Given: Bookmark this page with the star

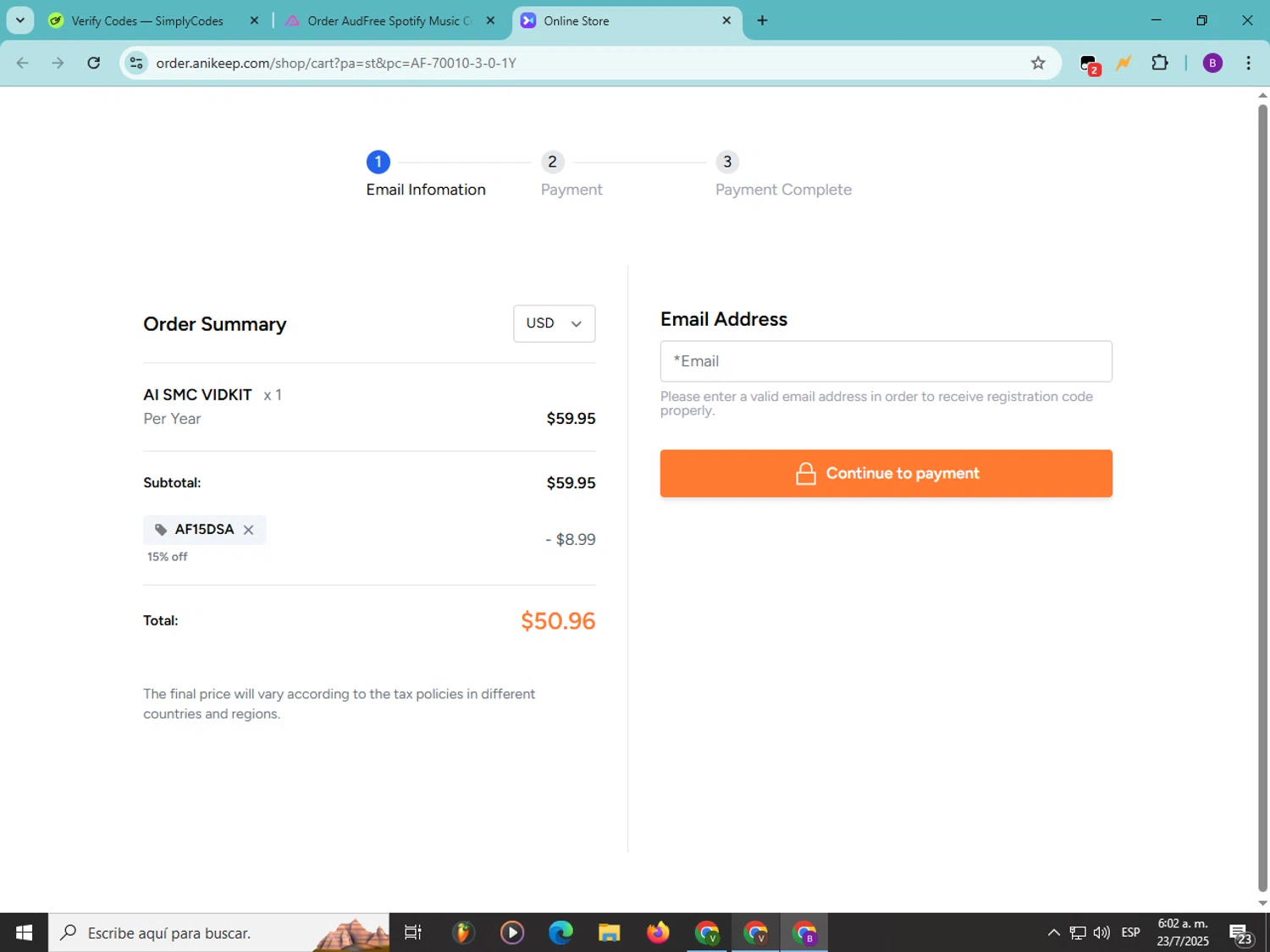Looking at the screenshot, I should (1038, 63).
